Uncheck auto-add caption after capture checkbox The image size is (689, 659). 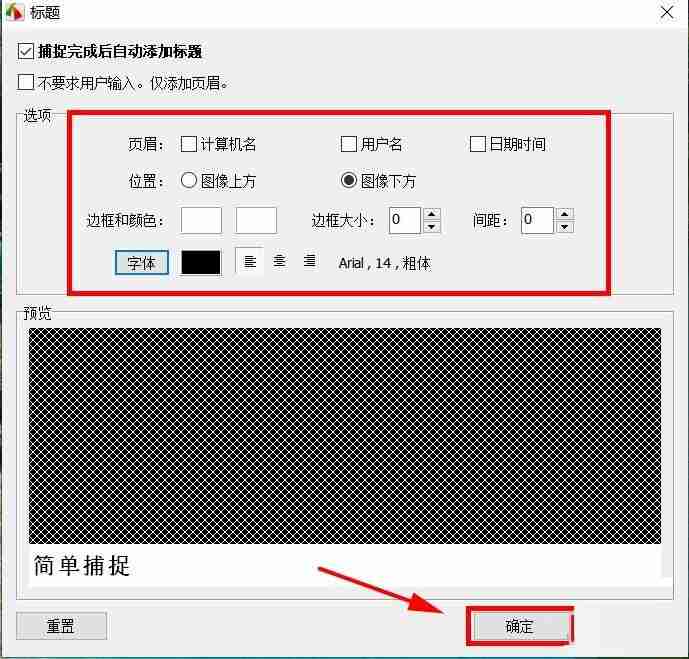[x=26, y=51]
